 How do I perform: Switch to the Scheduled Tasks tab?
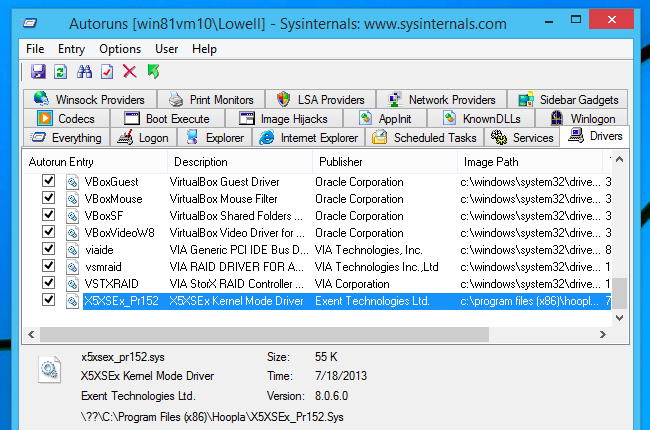(x=424, y=138)
